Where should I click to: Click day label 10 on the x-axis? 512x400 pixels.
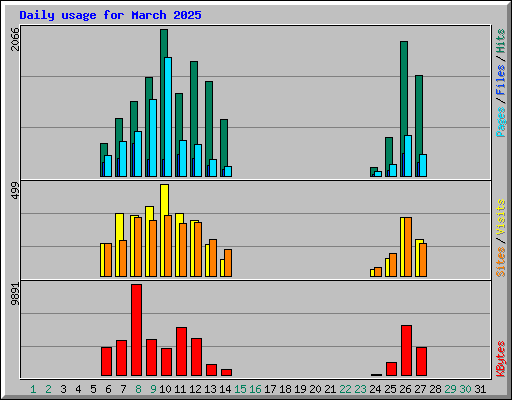coord(165,389)
